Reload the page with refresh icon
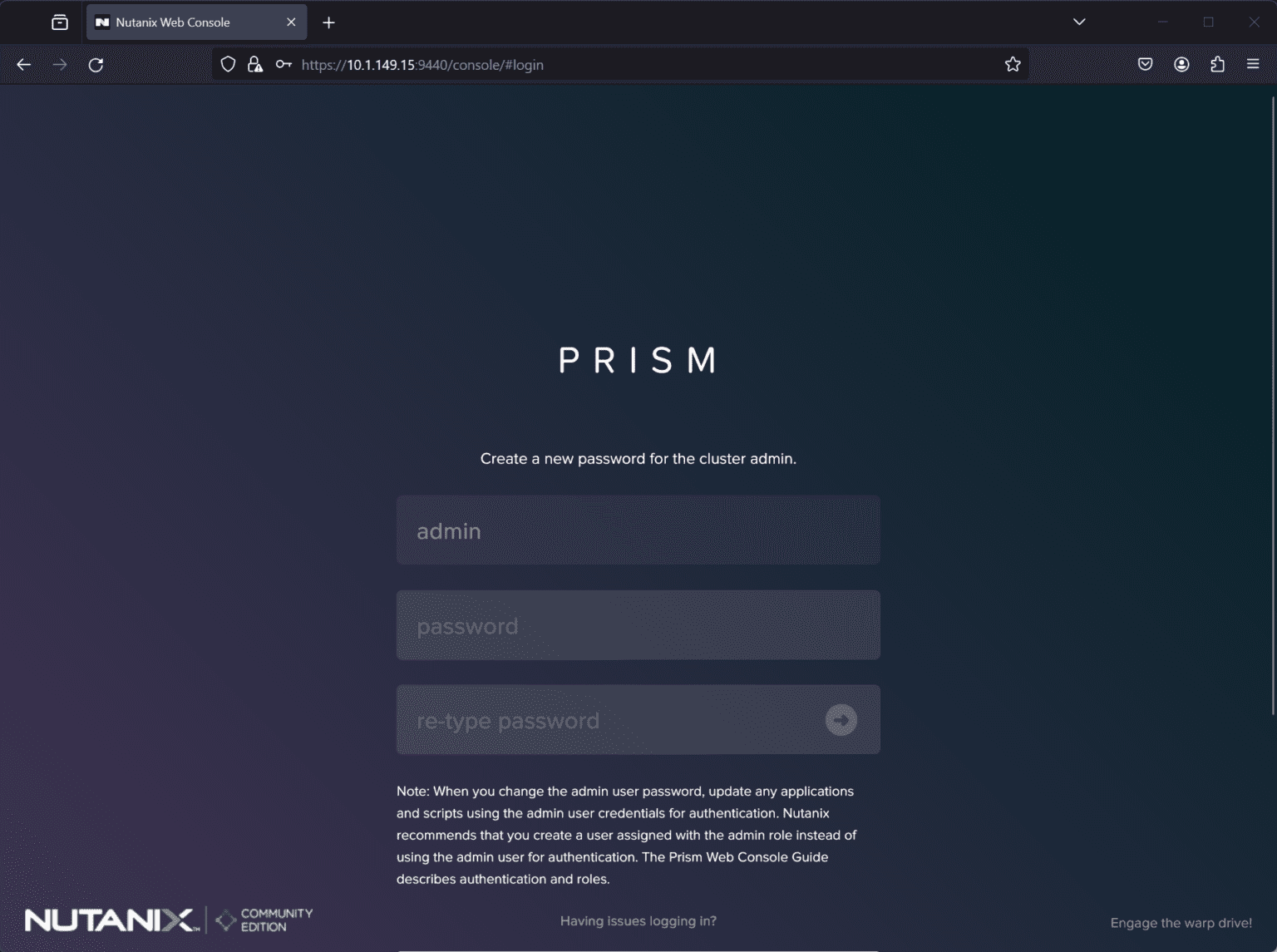 click(96, 65)
